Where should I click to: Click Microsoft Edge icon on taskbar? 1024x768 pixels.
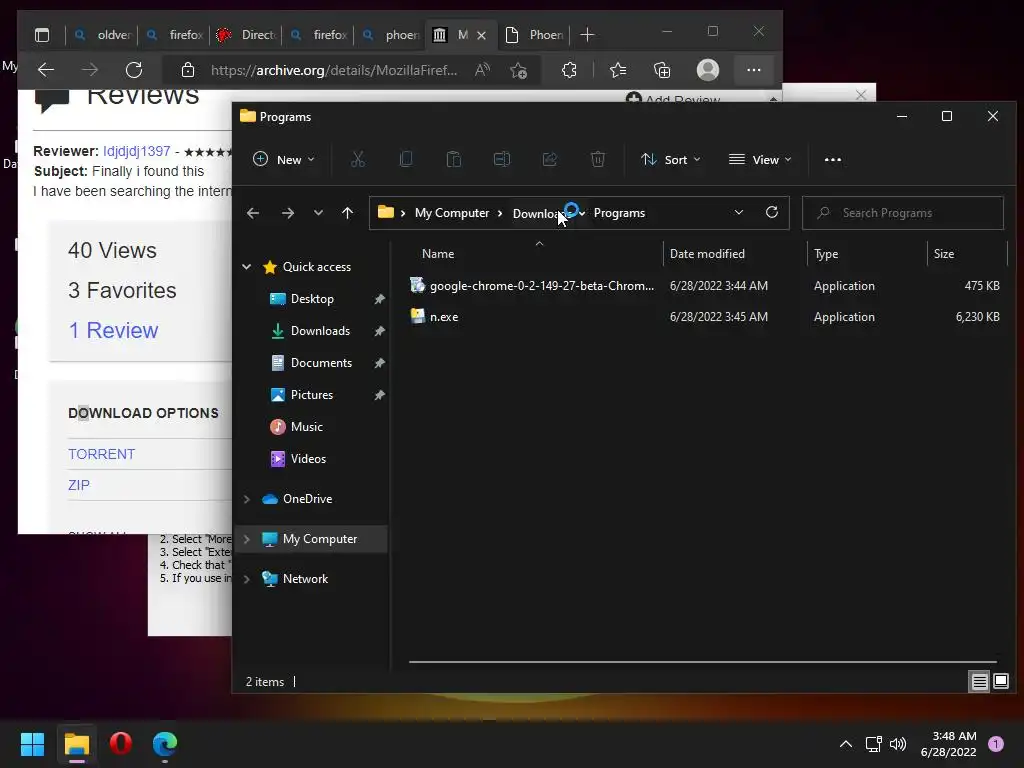pos(165,744)
